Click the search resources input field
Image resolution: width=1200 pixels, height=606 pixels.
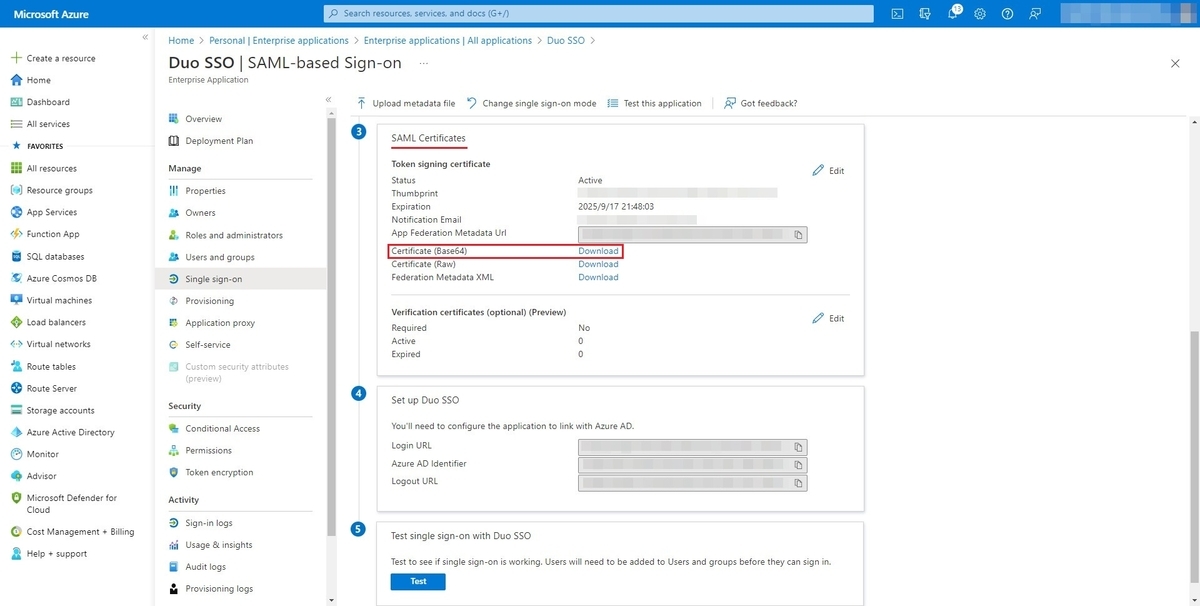597,14
